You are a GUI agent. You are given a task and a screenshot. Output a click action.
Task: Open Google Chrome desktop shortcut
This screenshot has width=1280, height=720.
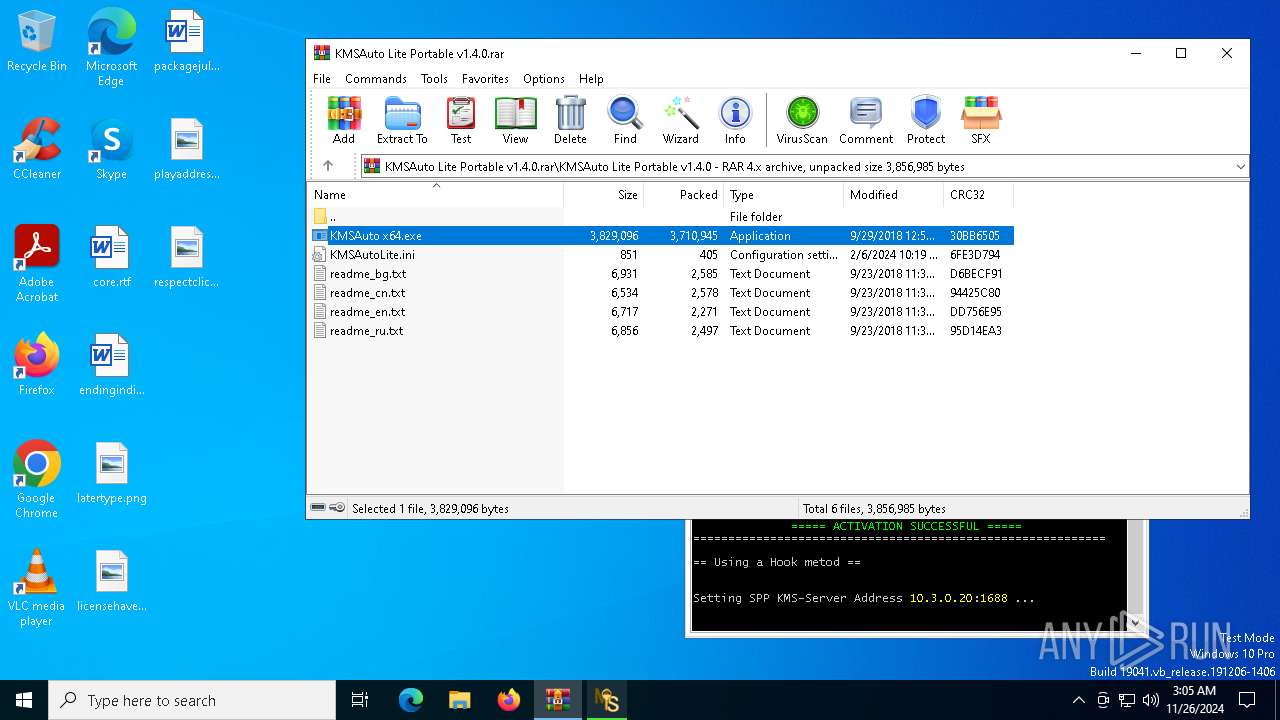point(37,480)
